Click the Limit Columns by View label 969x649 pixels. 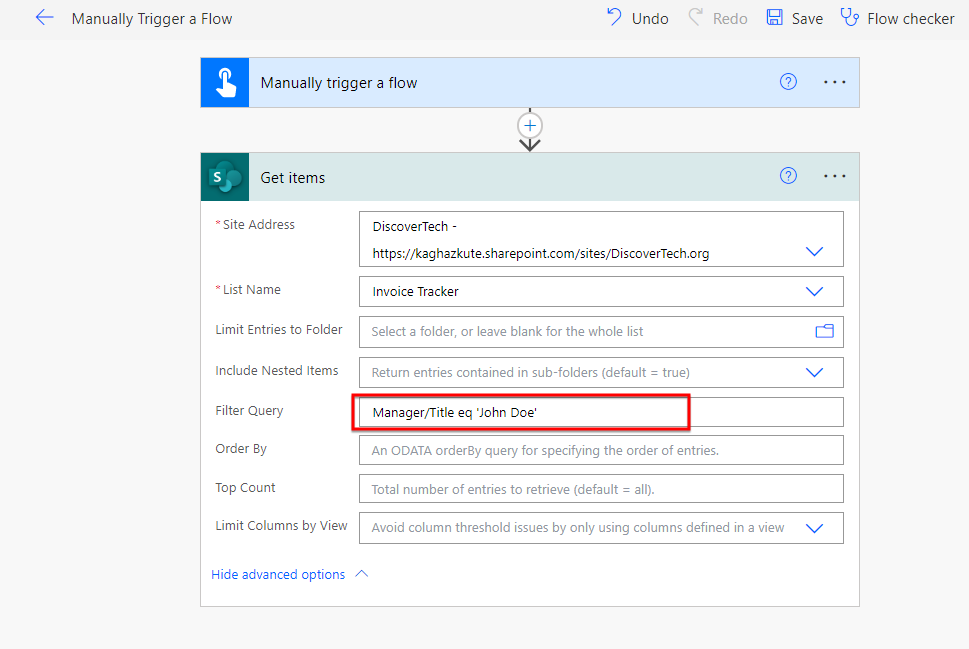click(x=281, y=525)
